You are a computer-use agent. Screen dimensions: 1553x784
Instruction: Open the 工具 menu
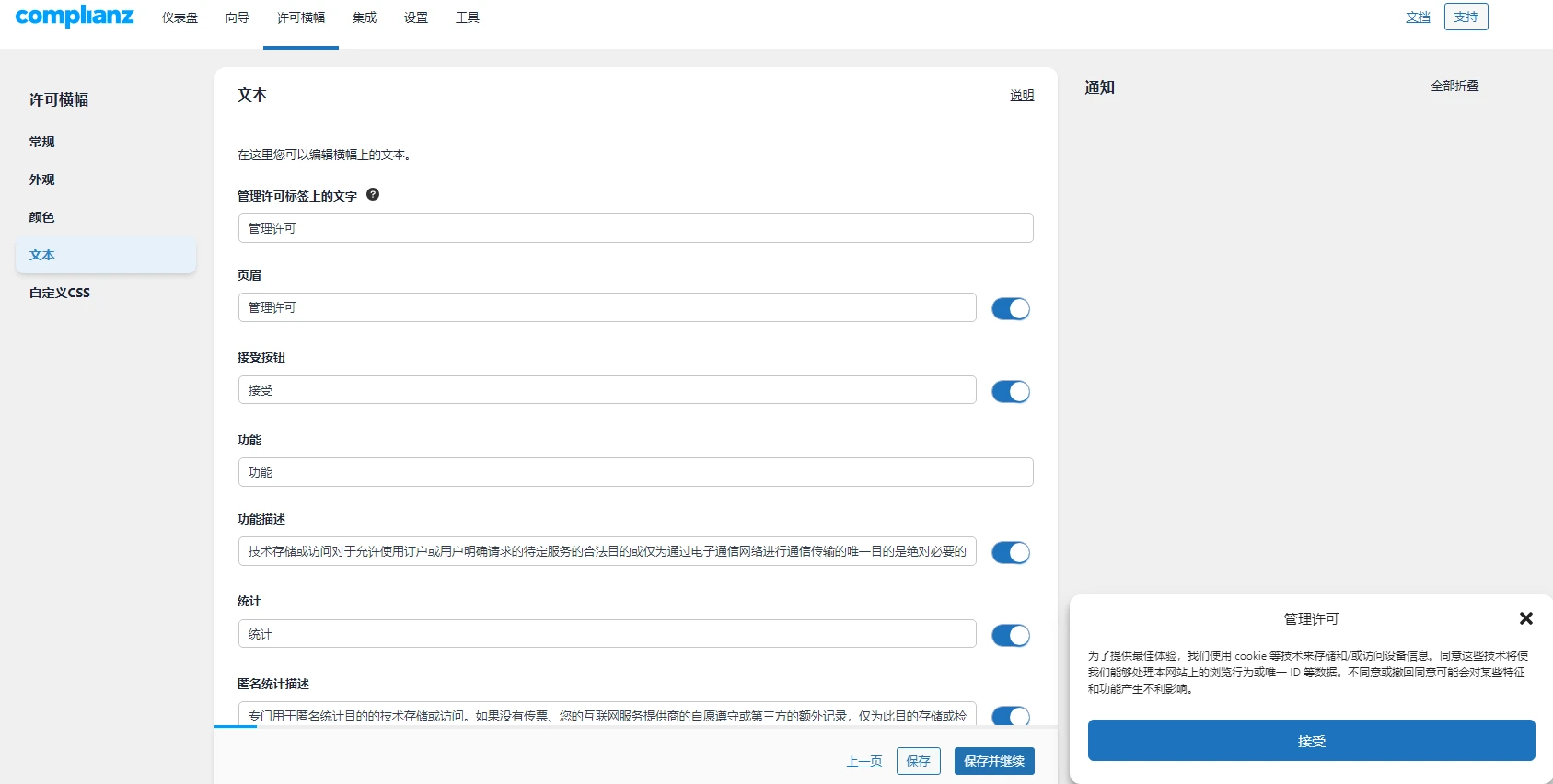coord(468,17)
